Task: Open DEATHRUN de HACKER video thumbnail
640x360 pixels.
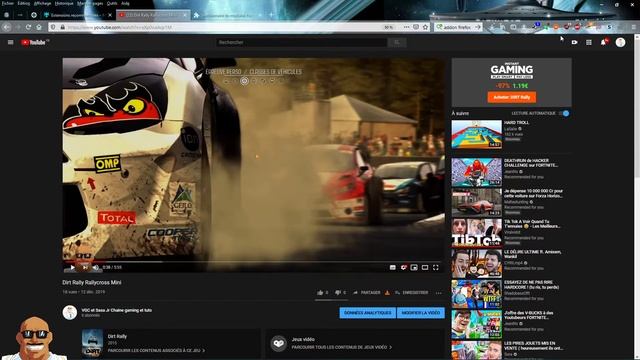Action: tap(476, 172)
